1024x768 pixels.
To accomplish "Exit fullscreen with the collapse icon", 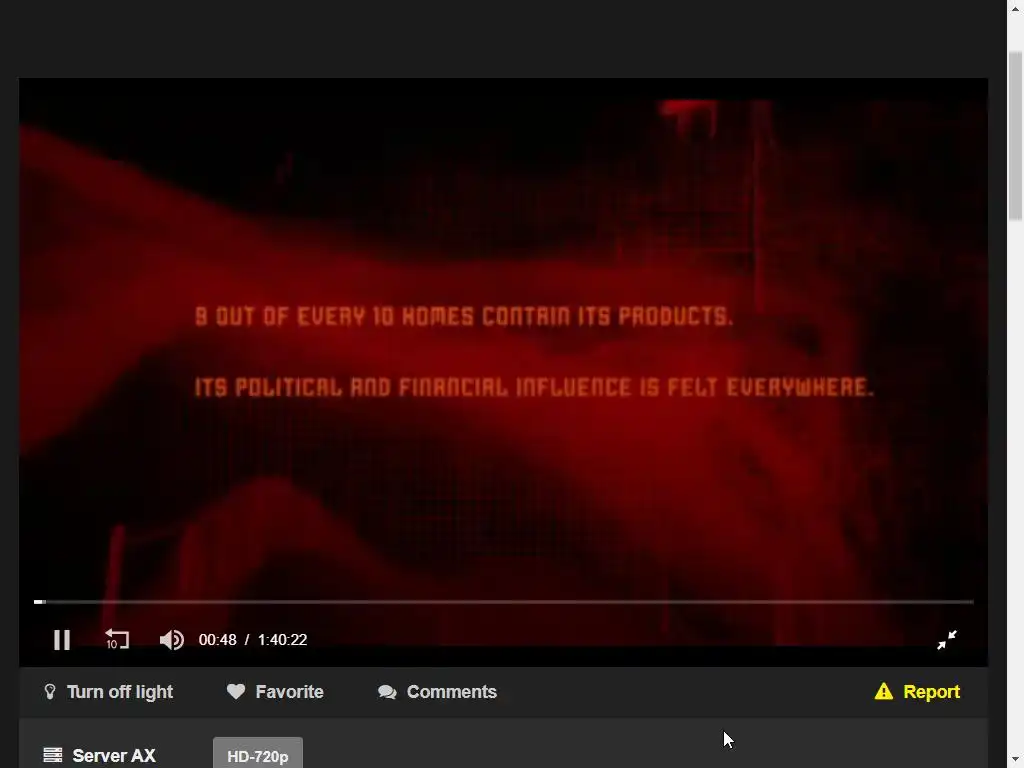I will [947, 640].
